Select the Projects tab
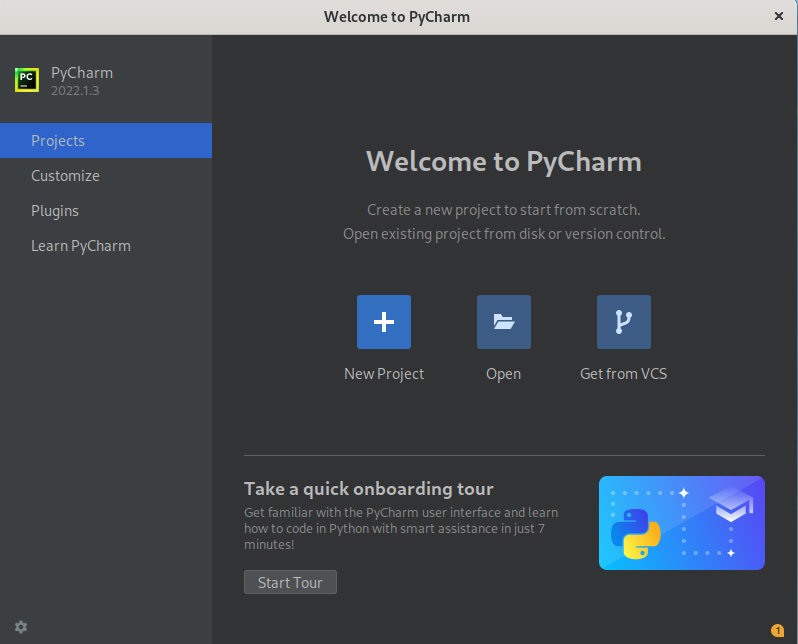Image resolution: width=798 pixels, height=644 pixels. [106, 141]
